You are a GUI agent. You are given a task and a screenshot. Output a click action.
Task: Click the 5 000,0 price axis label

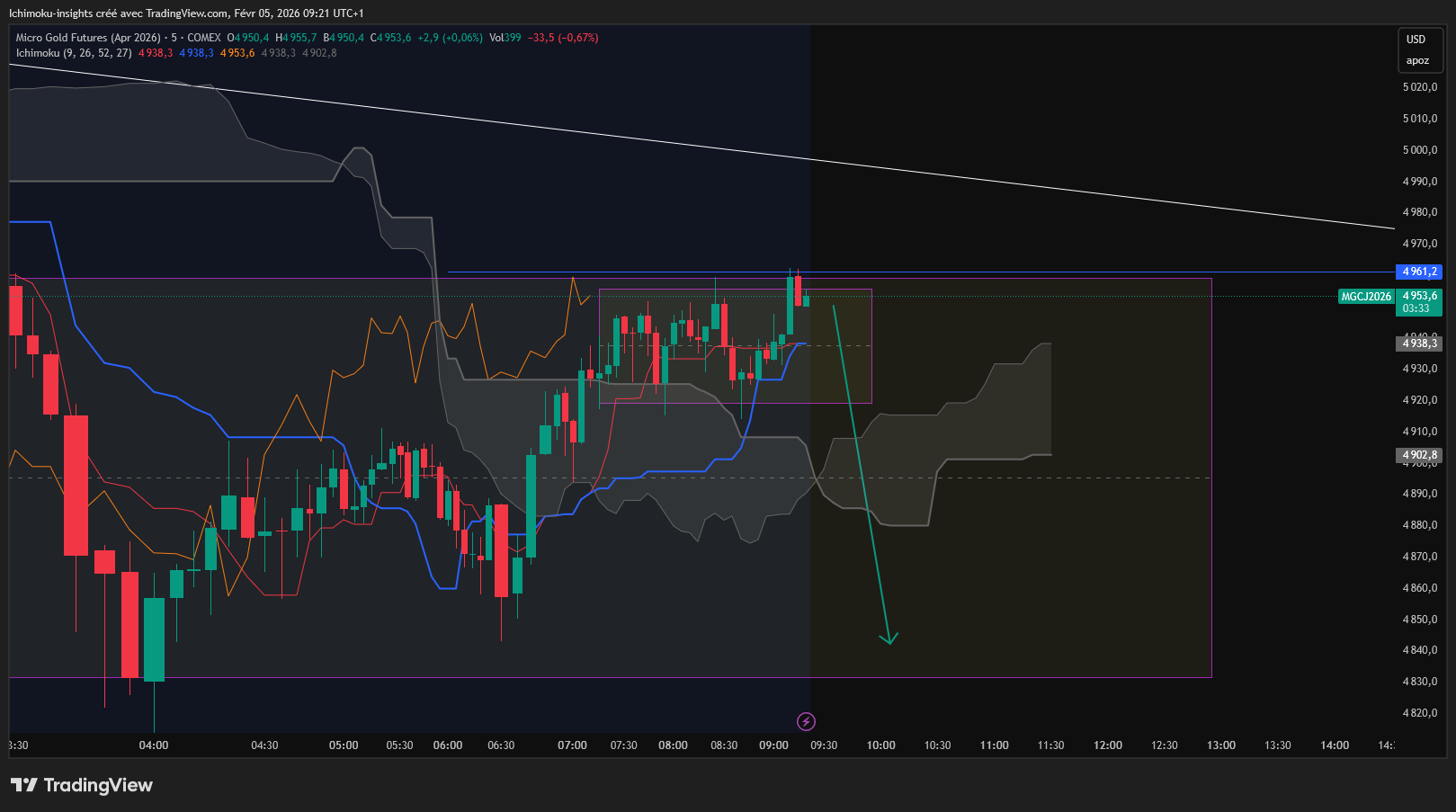[1420, 150]
